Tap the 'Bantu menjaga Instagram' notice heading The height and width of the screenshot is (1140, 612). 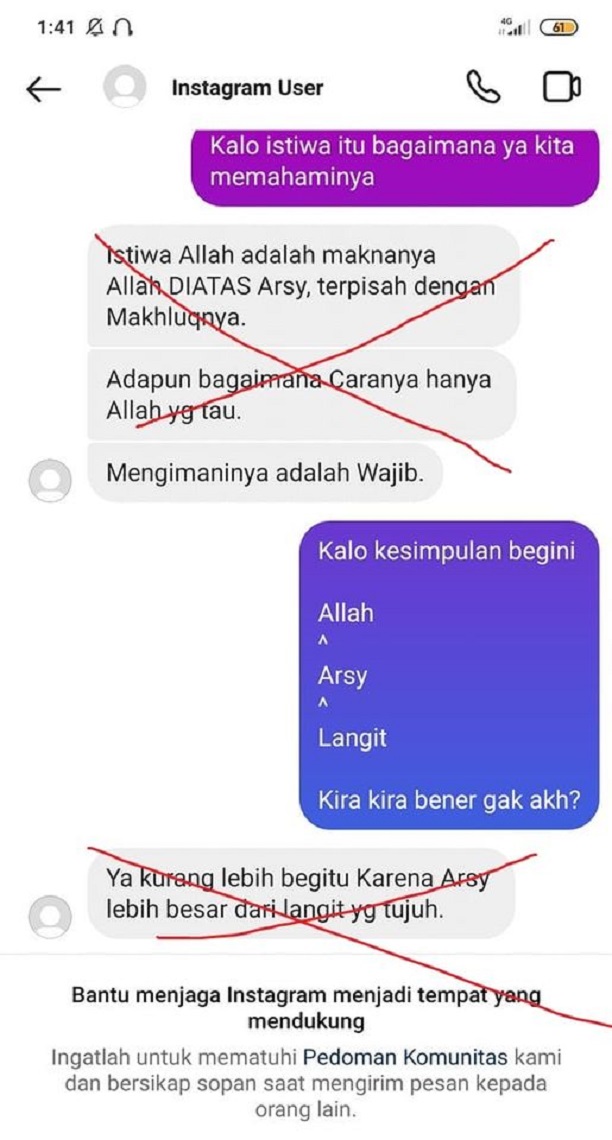click(x=306, y=1008)
